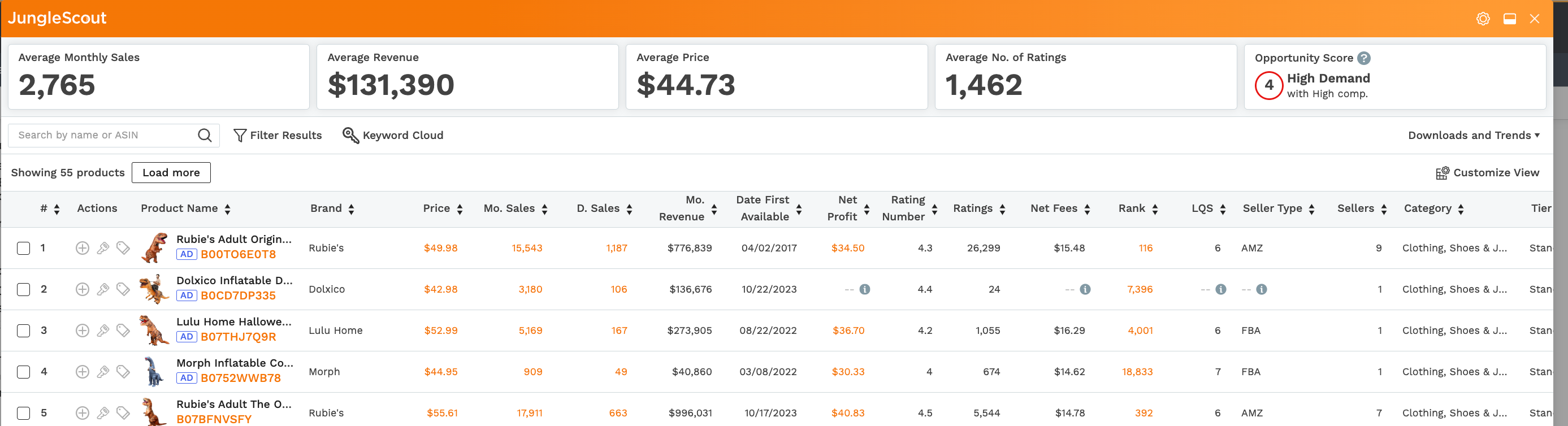Select checkbox for Lulu Home row 3
The image size is (1568, 426).
click(x=23, y=331)
